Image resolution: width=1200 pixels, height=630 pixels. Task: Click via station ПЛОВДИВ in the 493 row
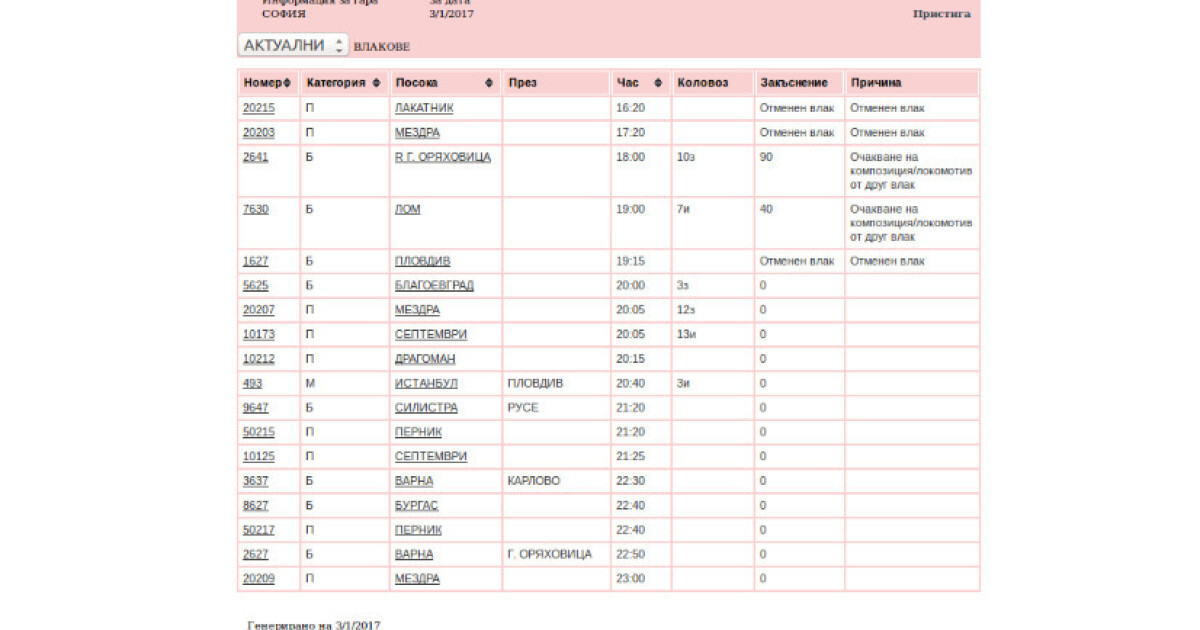[x=535, y=383]
